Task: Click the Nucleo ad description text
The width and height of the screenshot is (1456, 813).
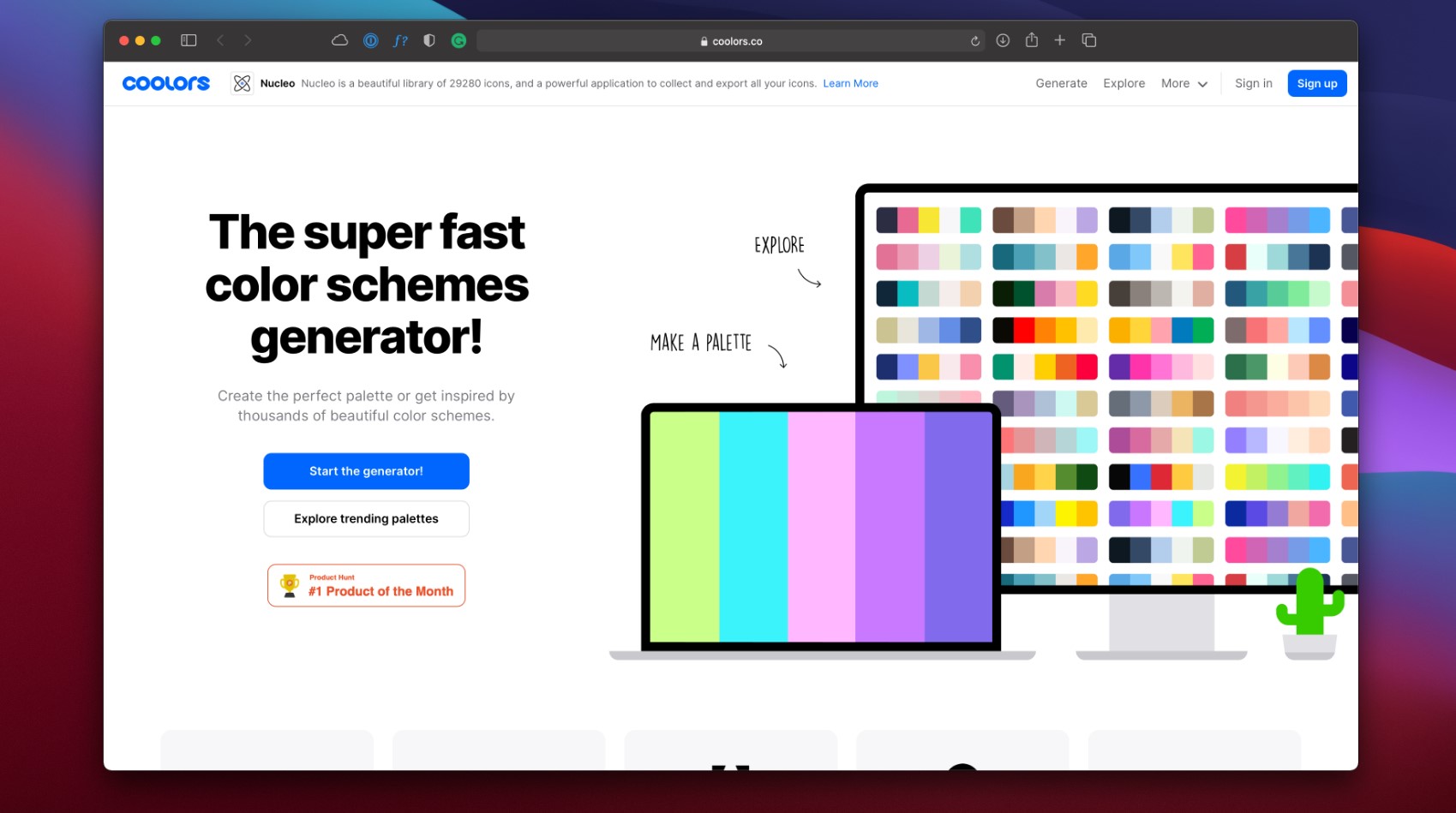Action: (x=559, y=83)
